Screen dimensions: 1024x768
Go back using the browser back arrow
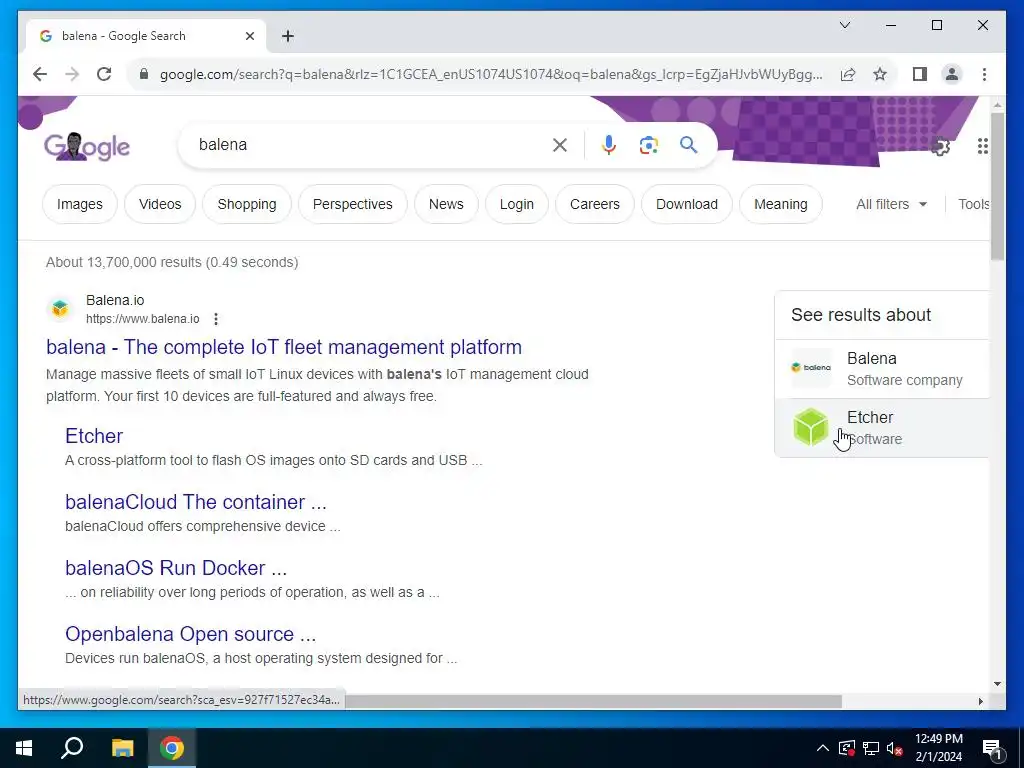point(40,74)
